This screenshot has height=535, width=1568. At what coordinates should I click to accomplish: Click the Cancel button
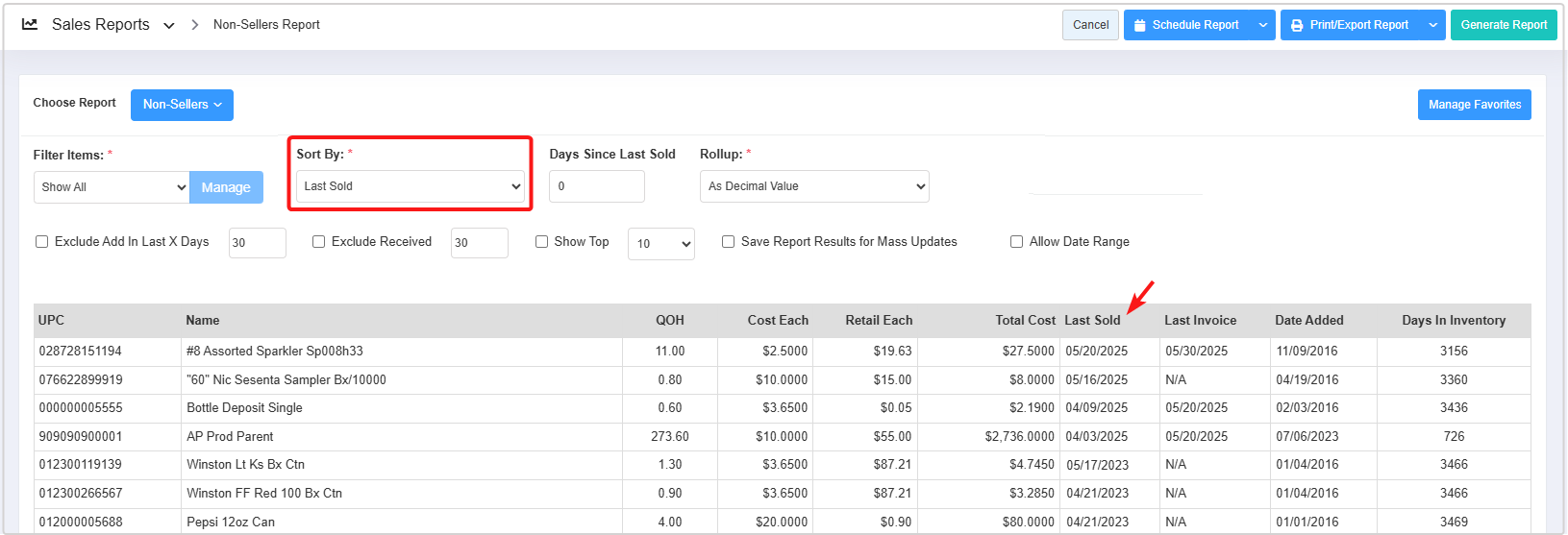1090,25
